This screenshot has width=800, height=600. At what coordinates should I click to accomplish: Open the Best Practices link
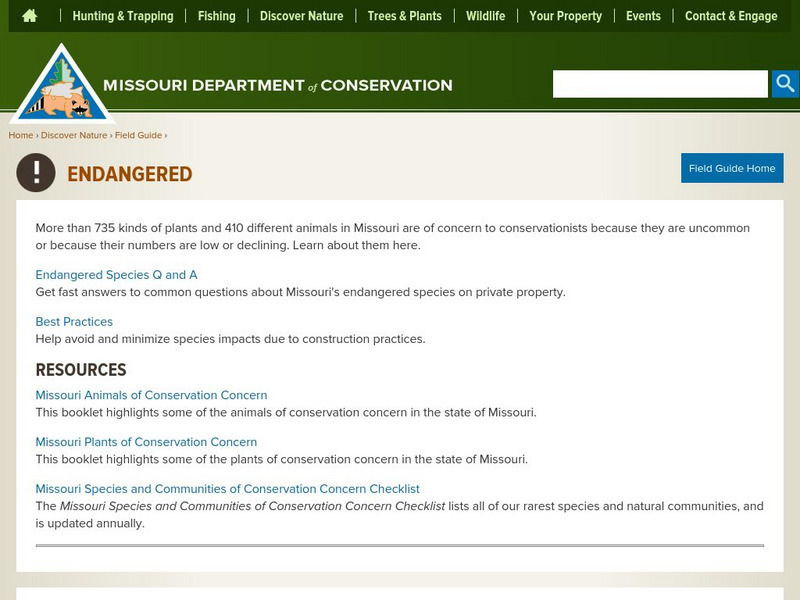74,321
